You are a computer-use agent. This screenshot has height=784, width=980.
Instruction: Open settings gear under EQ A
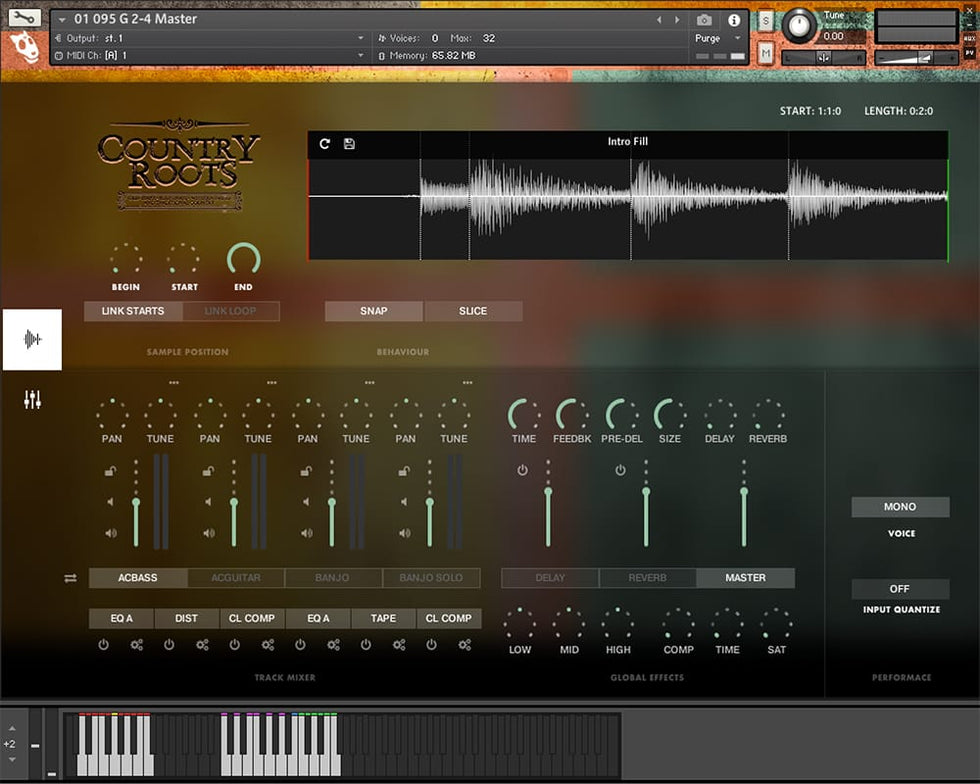[x=137, y=645]
